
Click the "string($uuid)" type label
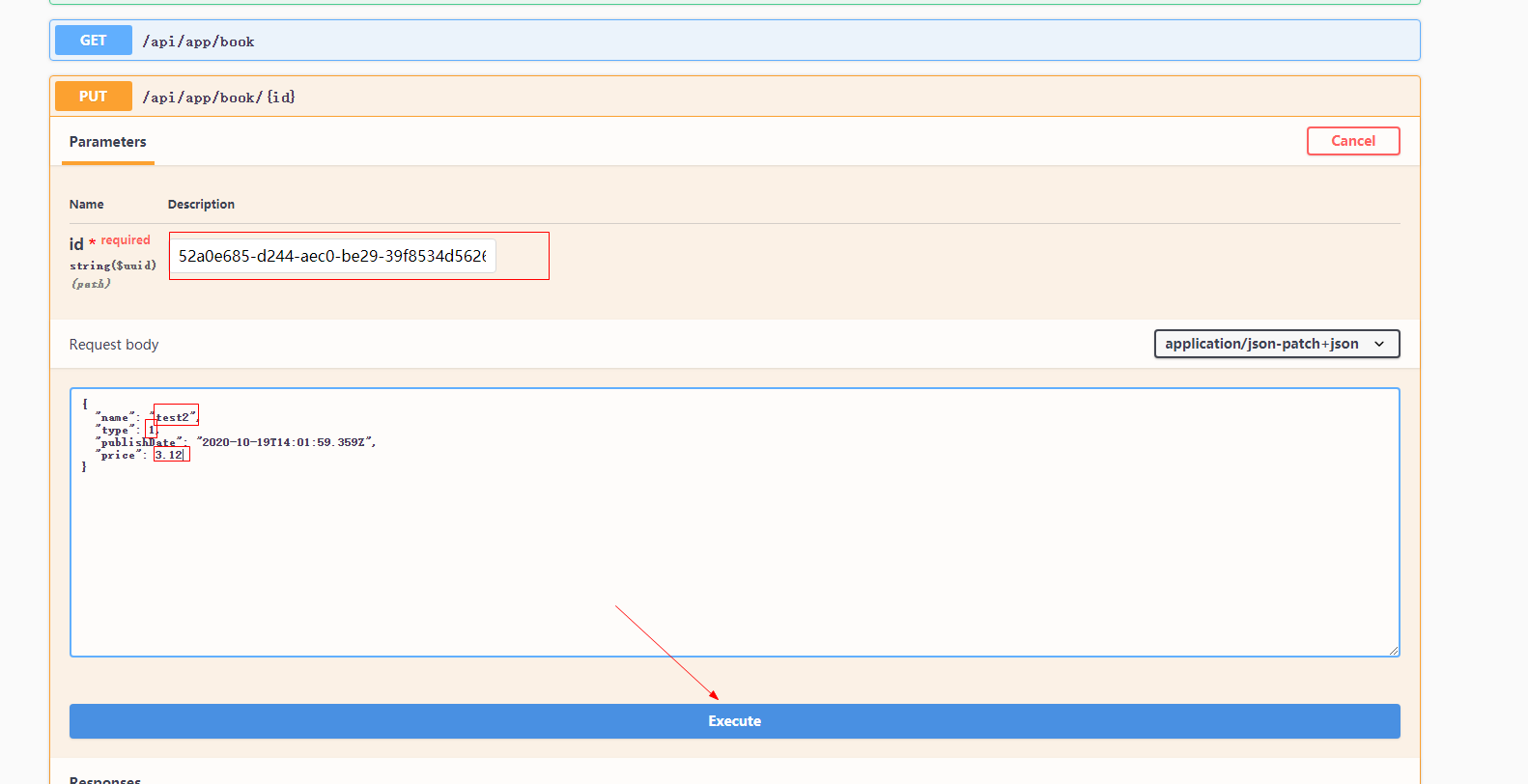[112, 266]
